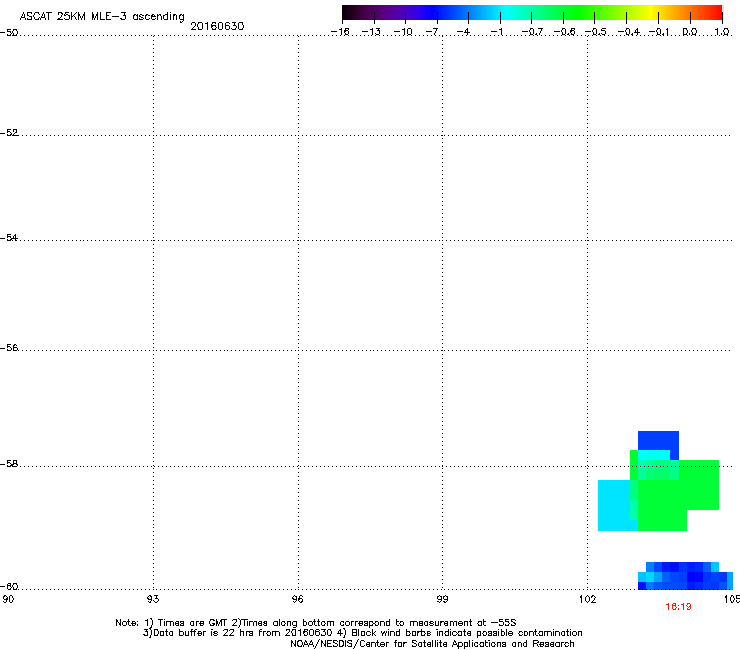Click the -56 latitude axis label
The height and width of the screenshot is (650, 740).
[9, 348]
